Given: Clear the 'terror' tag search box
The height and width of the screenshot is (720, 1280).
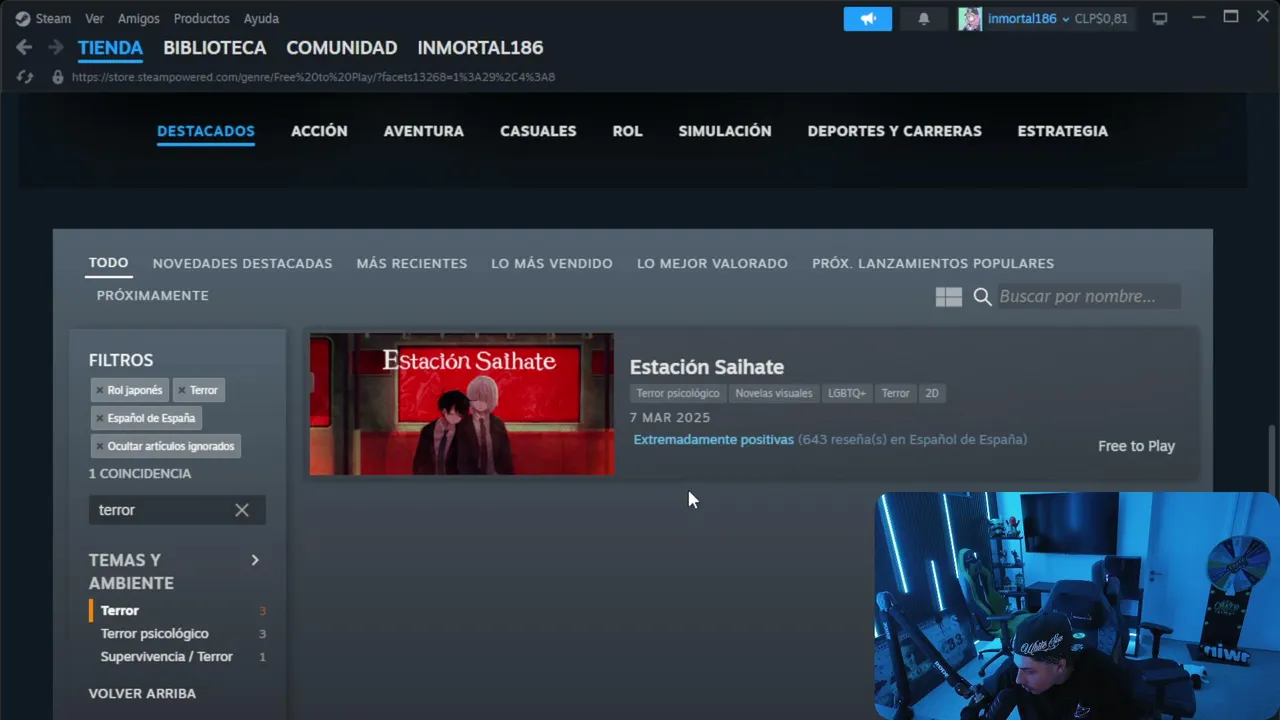Looking at the screenshot, I should pyautogui.click(x=242, y=510).
